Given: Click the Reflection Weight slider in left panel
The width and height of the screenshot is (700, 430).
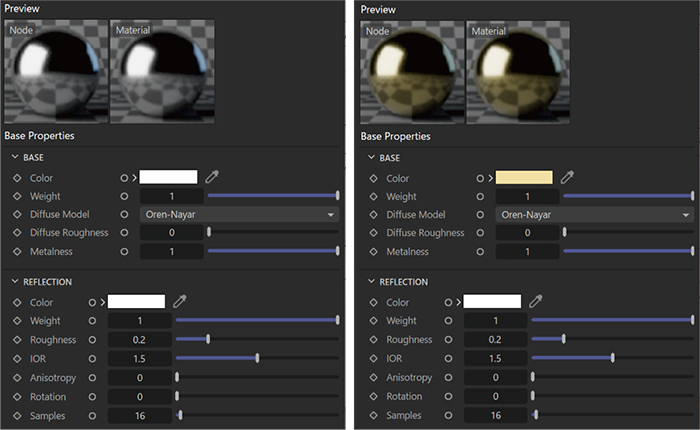Looking at the screenshot, I should coord(257,320).
